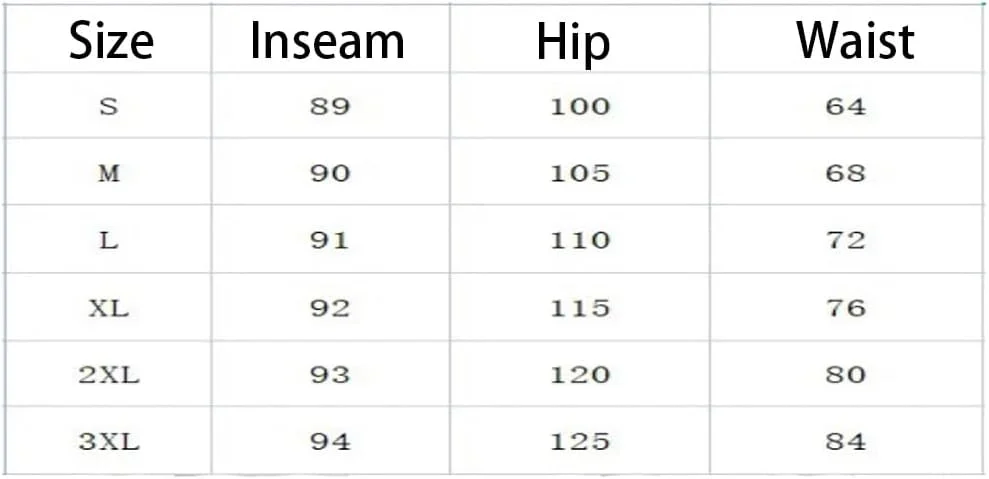Select the L size cell
The width and height of the screenshot is (989, 479).
coord(109,240)
